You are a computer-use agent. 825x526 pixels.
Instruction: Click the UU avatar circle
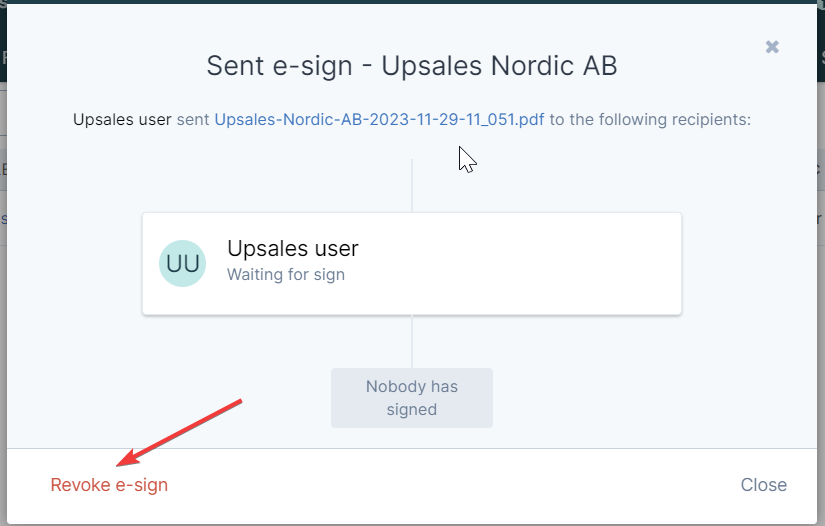(x=183, y=264)
